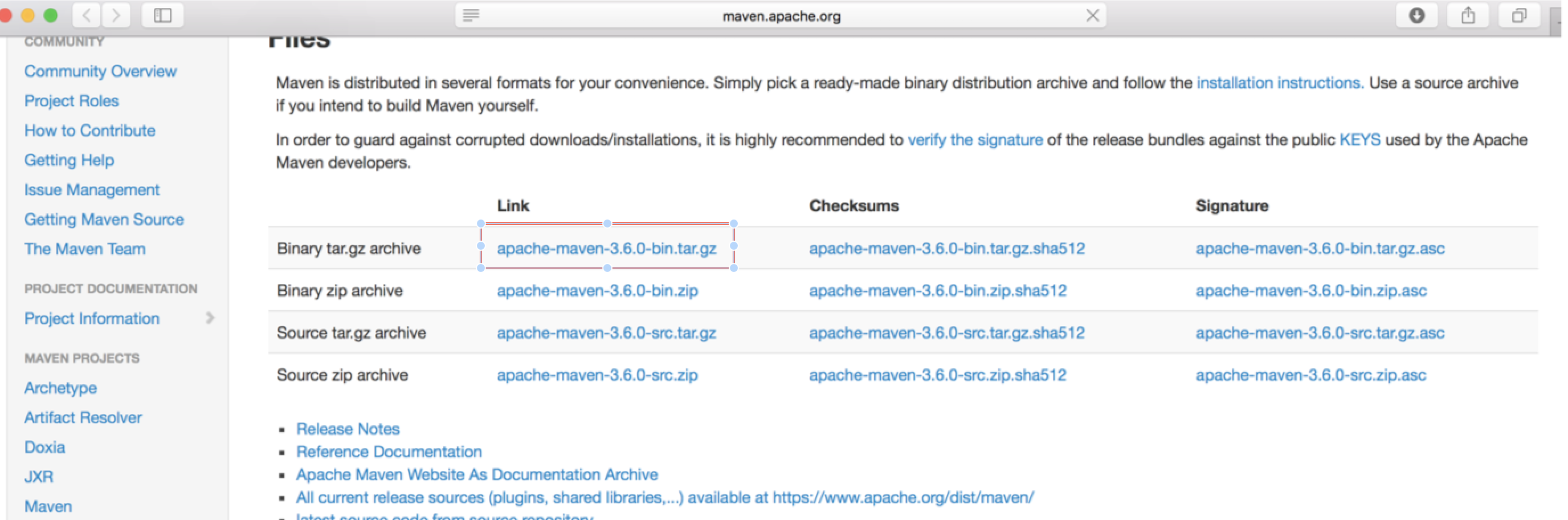This screenshot has width=1568, height=520.
Task: Open src.zip.sha512 checksum link
Action: point(938,375)
